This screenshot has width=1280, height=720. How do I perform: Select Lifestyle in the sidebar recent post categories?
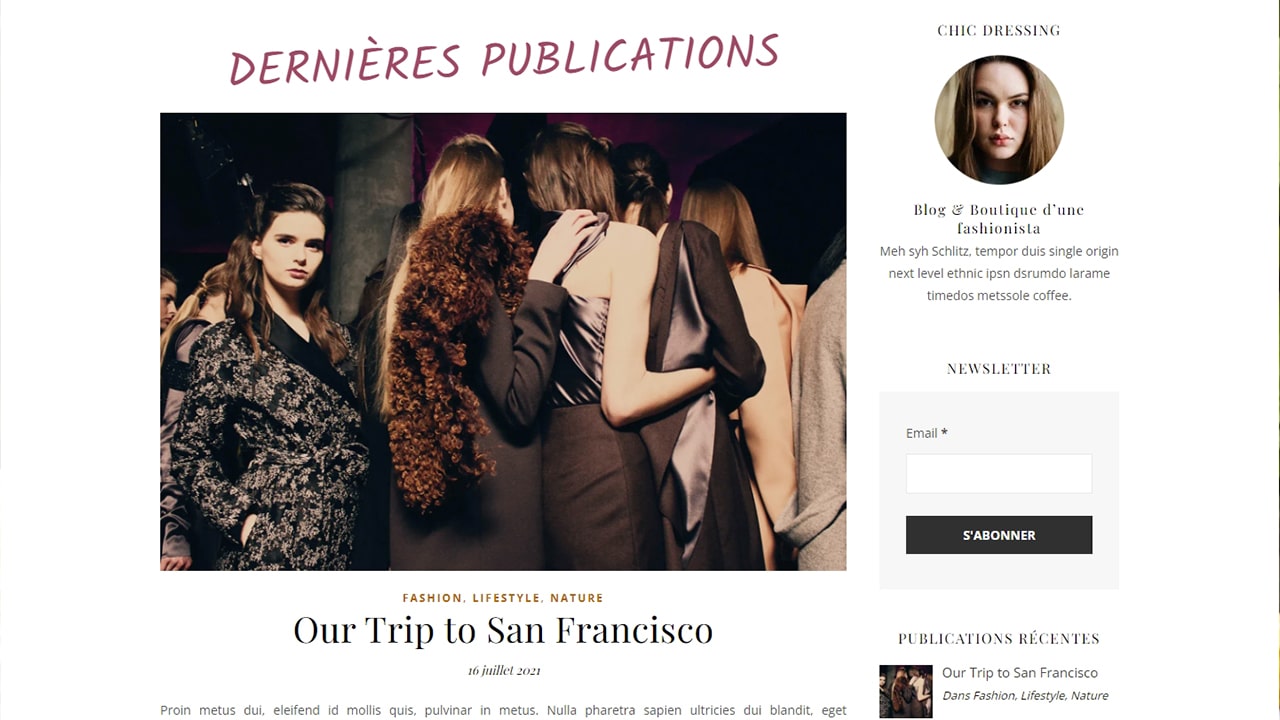click(1043, 696)
